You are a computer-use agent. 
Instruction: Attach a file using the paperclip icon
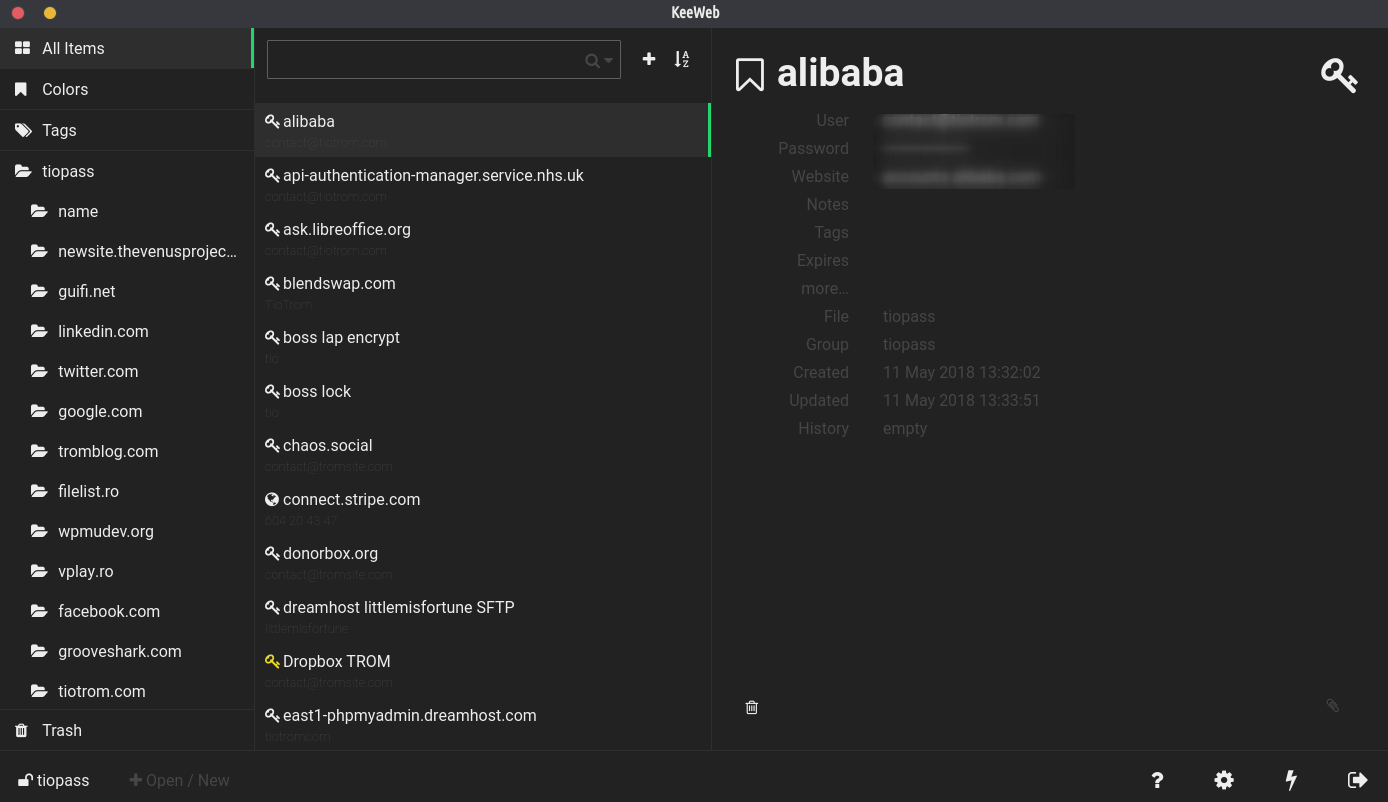(1333, 705)
